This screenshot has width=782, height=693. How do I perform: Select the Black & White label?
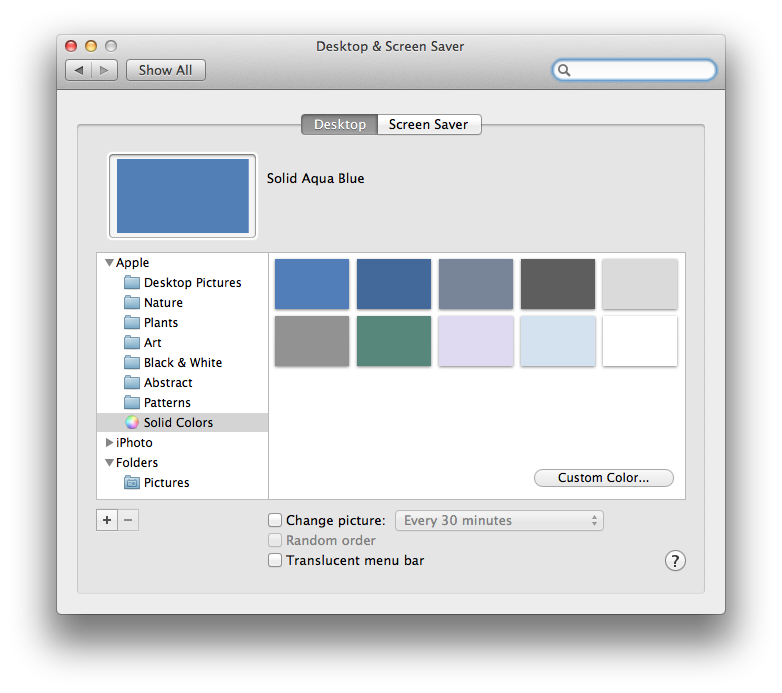pos(183,362)
